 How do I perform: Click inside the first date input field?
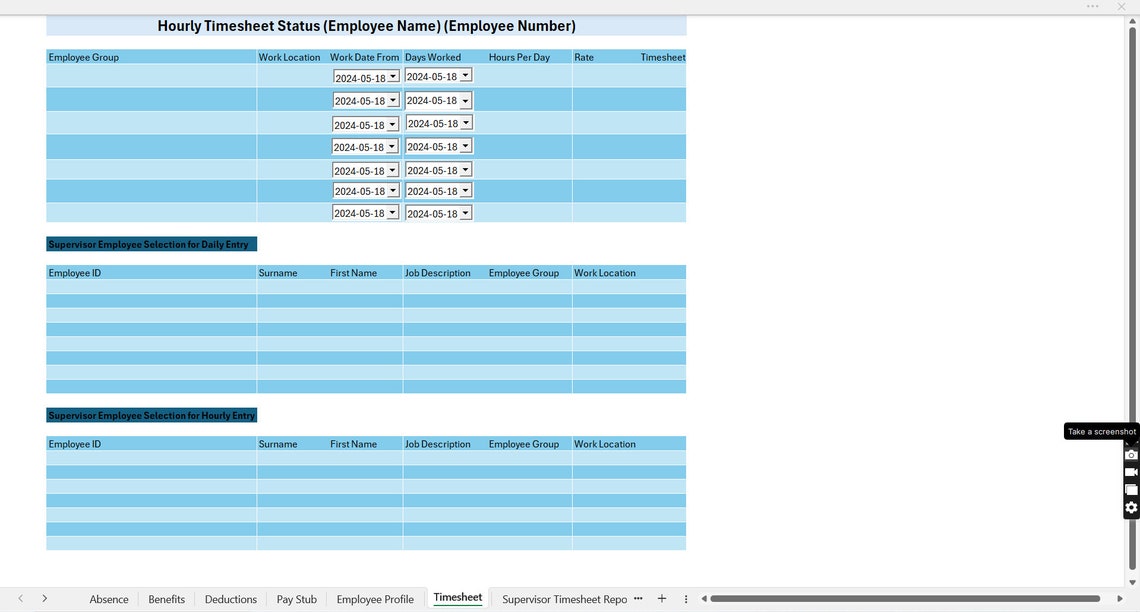[x=360, y=75]
